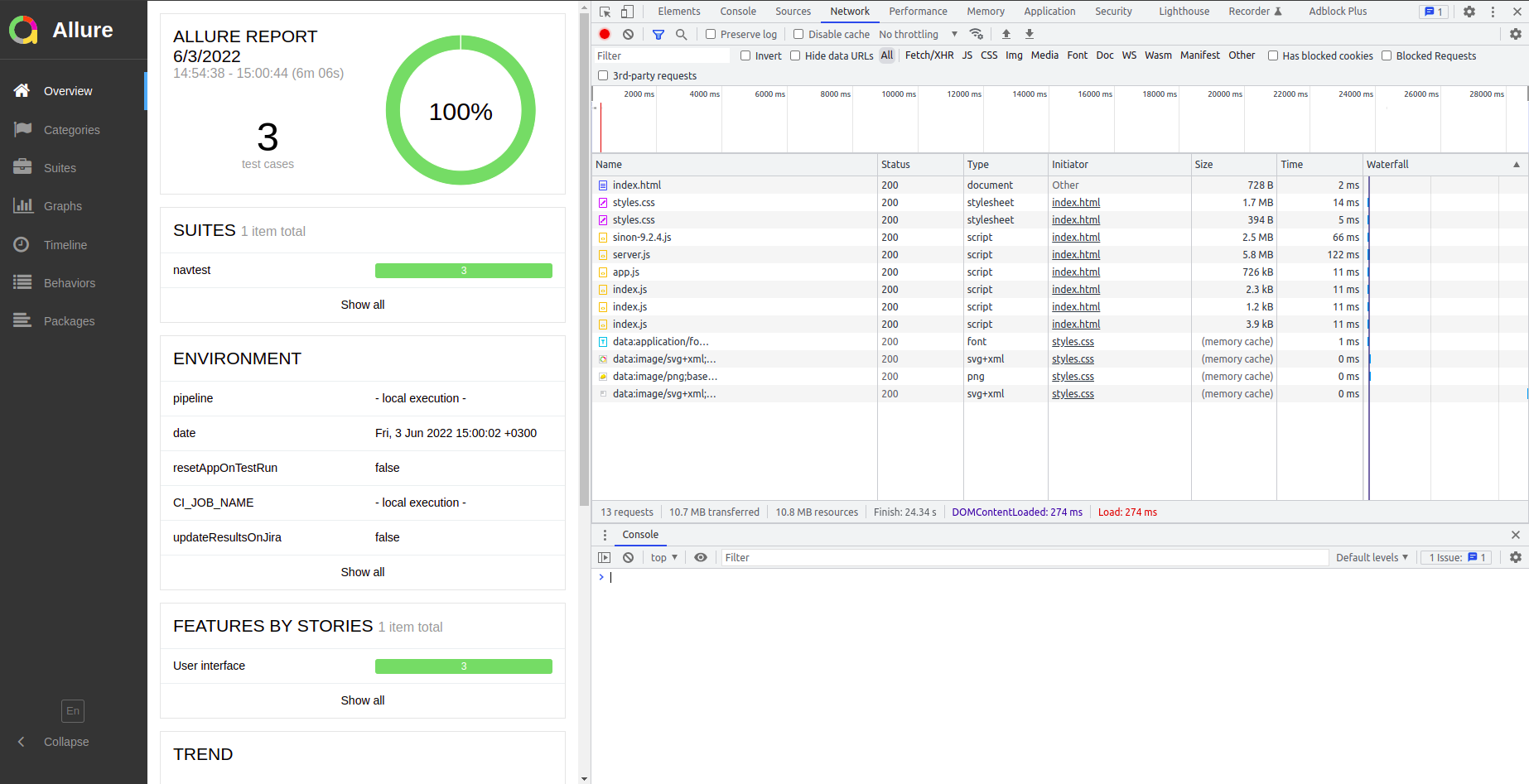Enable Hide data URLs filtering

(x=794, y=55)
